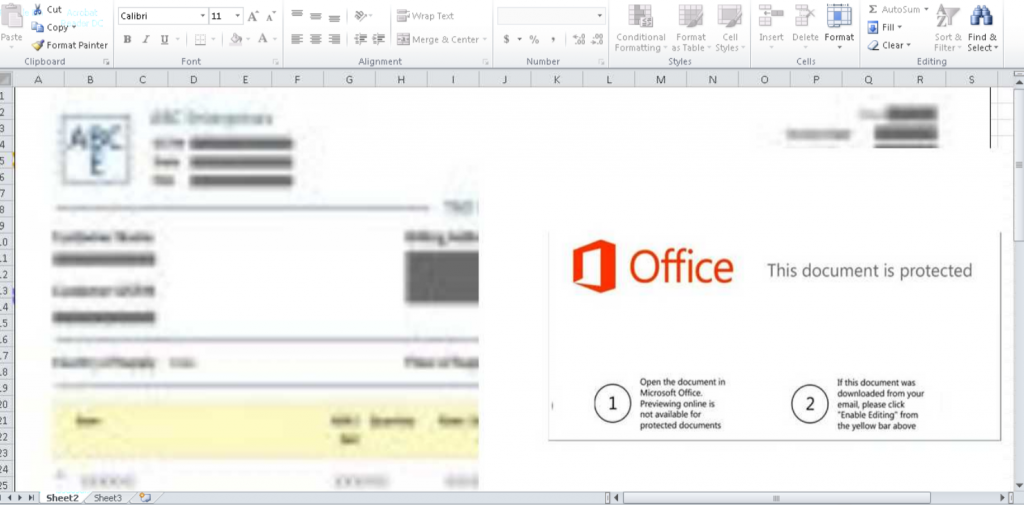
Task: Open the AutoSum dropdown arrow
Action: 926,9
